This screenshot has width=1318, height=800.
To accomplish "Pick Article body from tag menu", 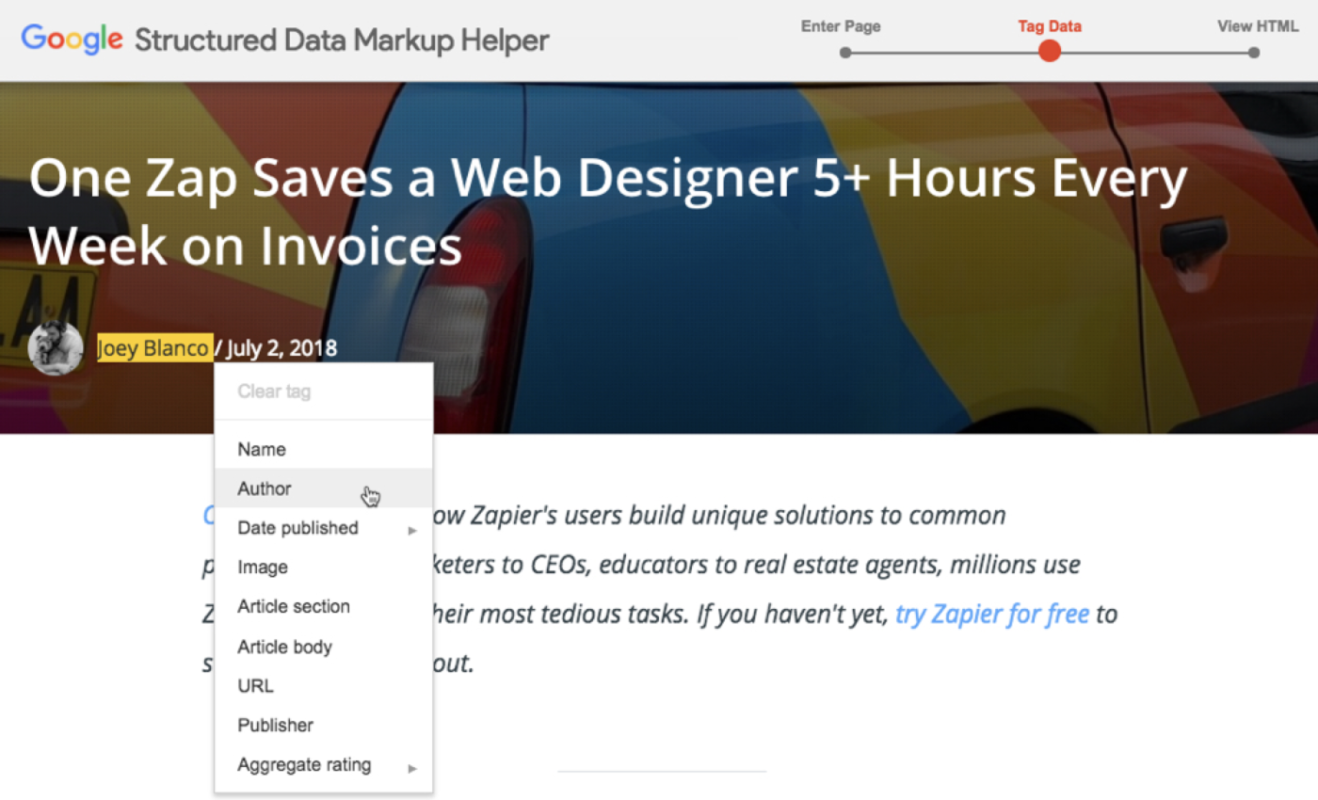I will pyautogui.click(x=284, y=647).
